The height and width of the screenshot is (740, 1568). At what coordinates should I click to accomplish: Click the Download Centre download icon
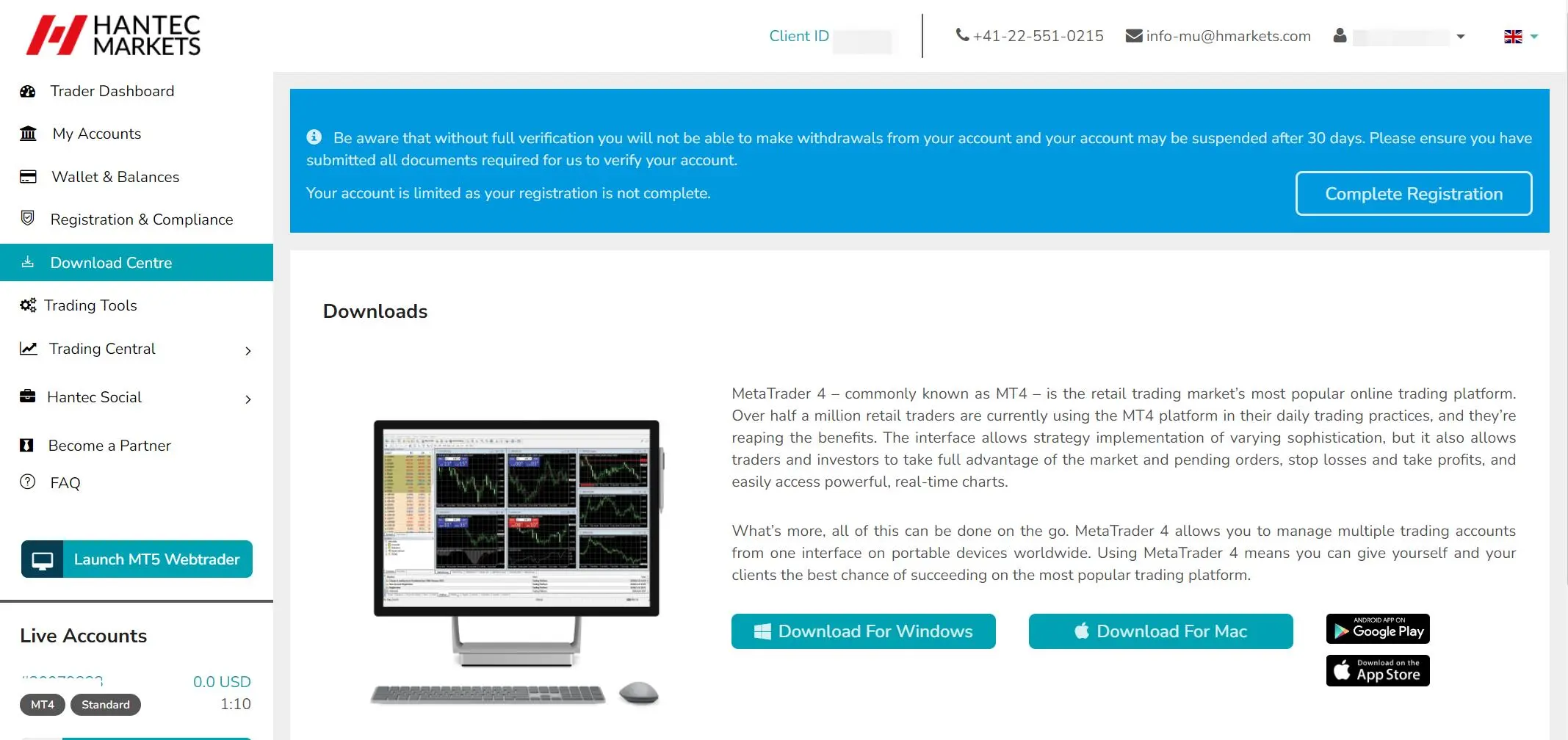point(28,262)
